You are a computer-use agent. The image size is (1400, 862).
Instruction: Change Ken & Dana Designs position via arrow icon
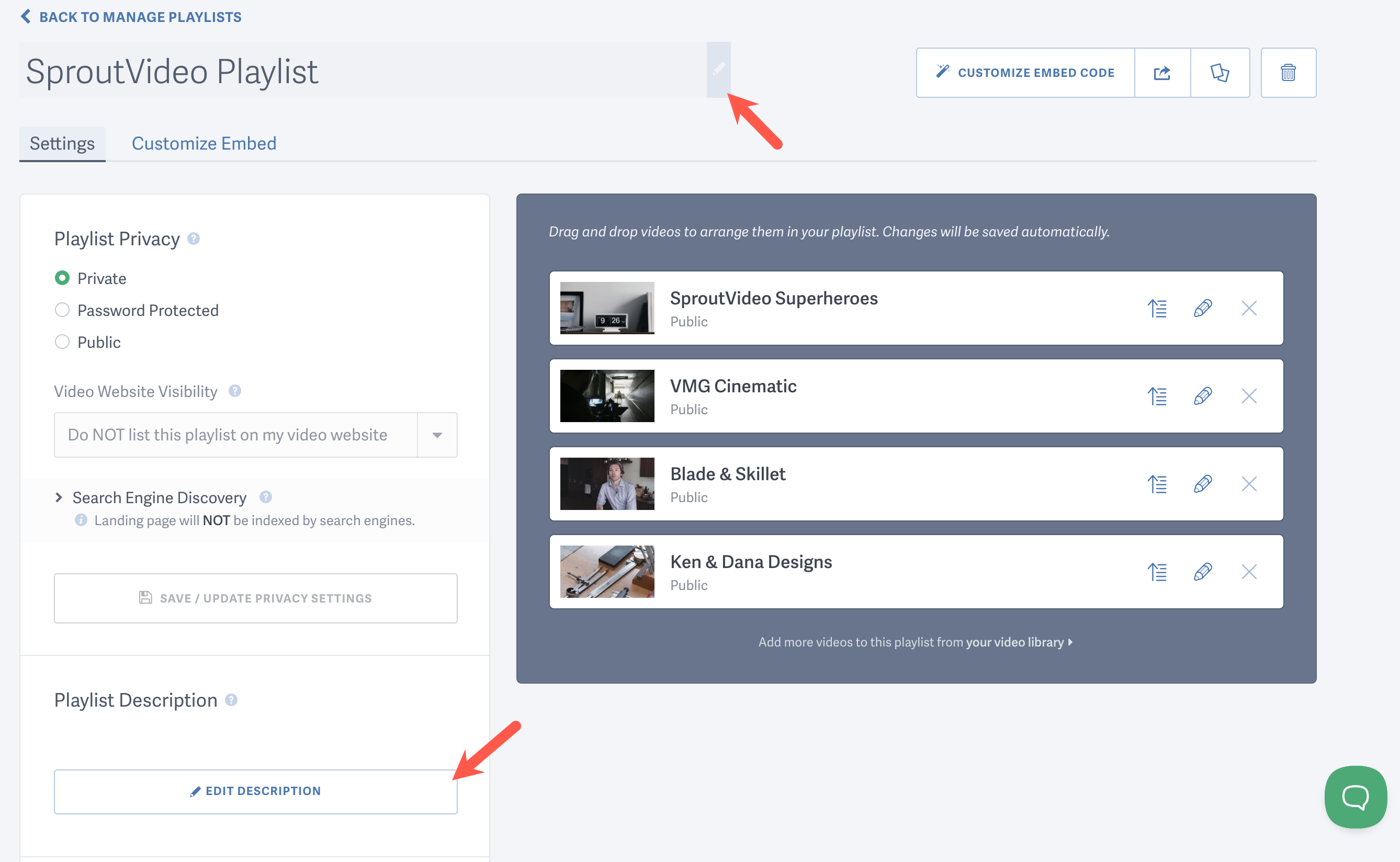(x=1158, y=572)
